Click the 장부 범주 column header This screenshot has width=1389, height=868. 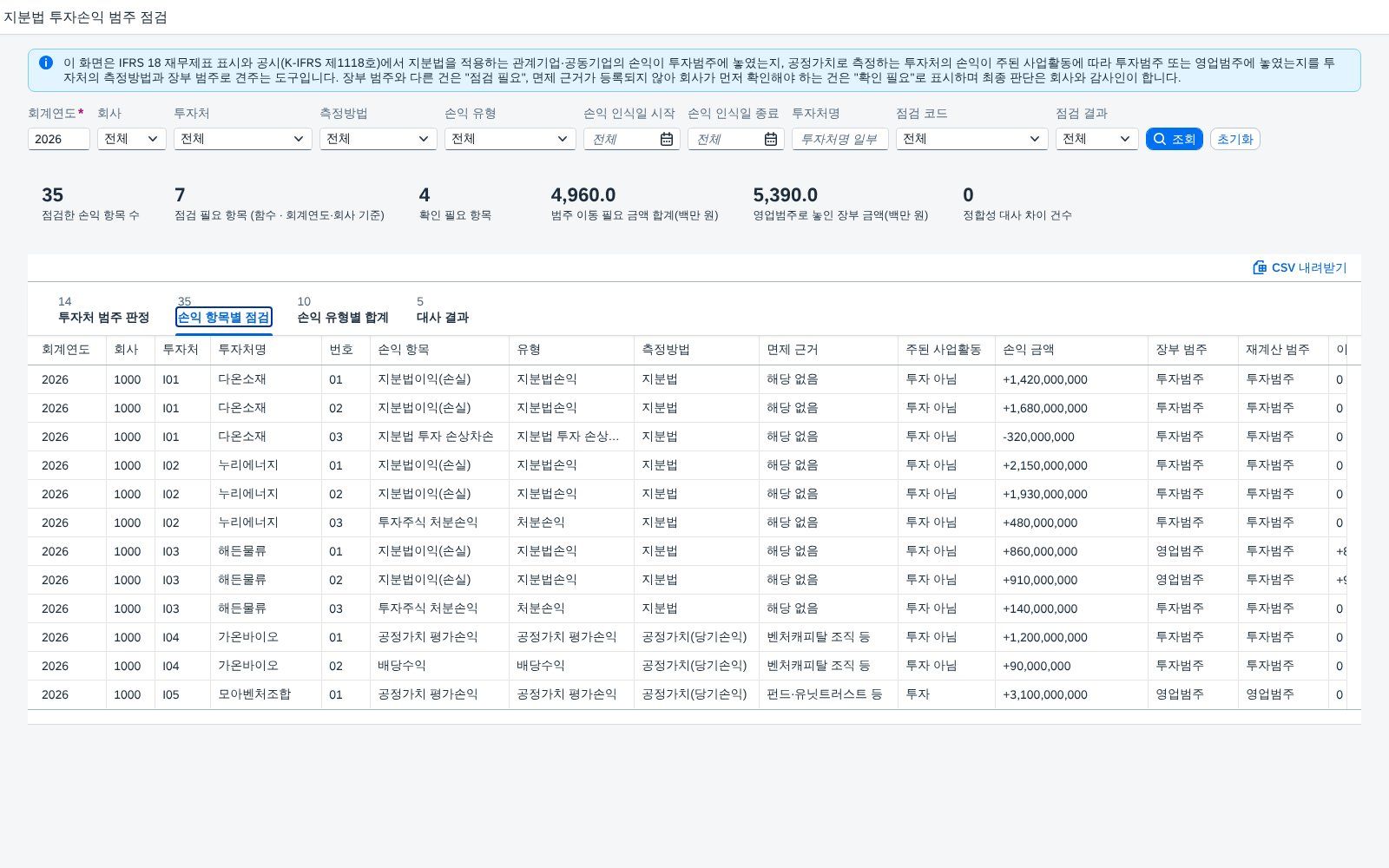click(x=1193, y=350)
